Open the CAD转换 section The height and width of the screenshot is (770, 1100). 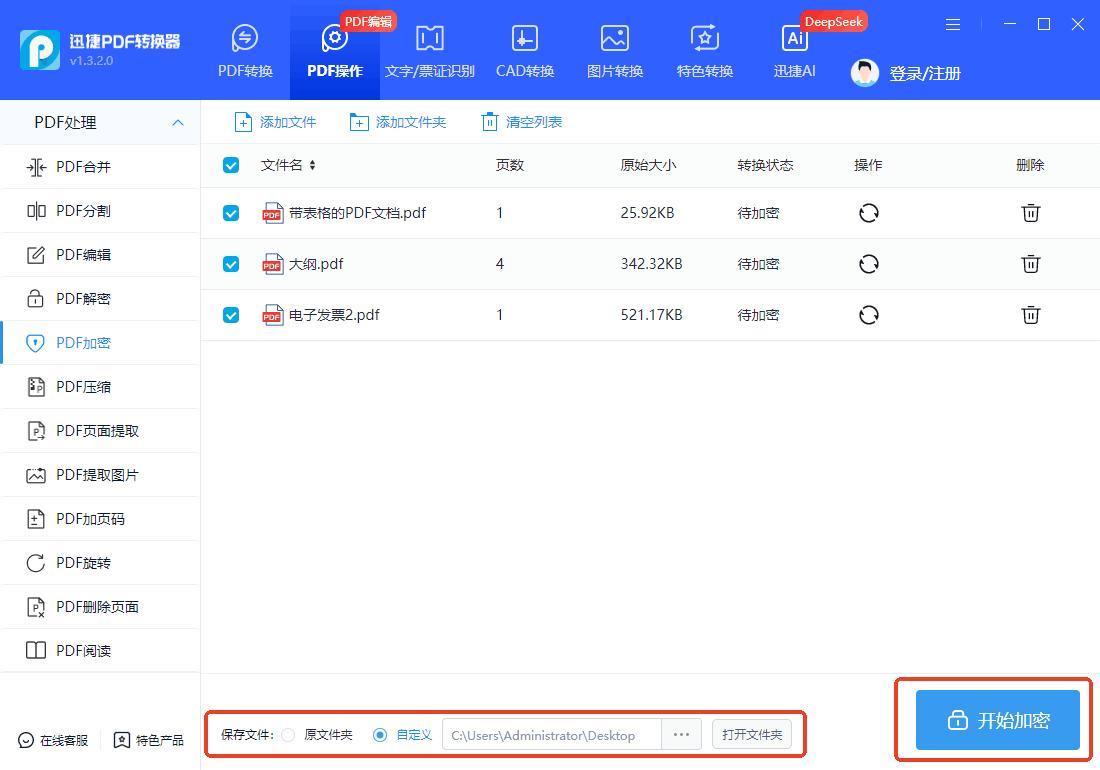(524, 51)
